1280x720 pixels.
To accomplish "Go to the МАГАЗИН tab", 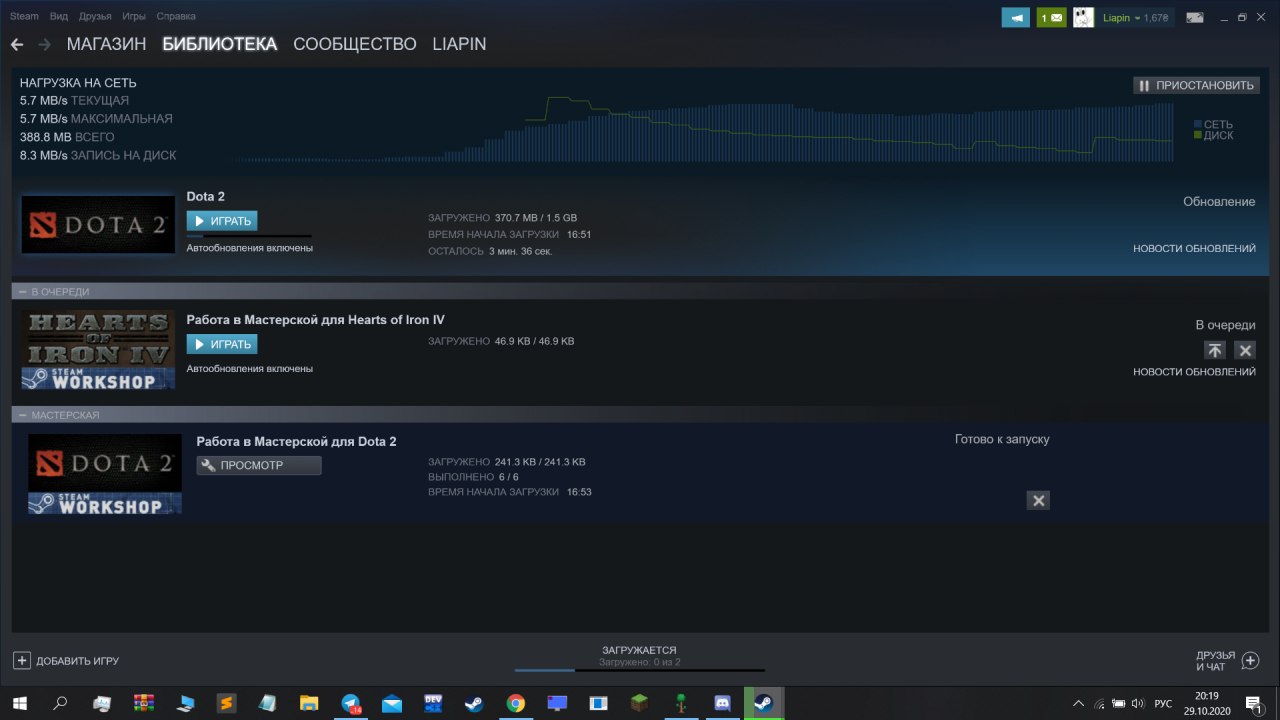I will coord(106,44).
